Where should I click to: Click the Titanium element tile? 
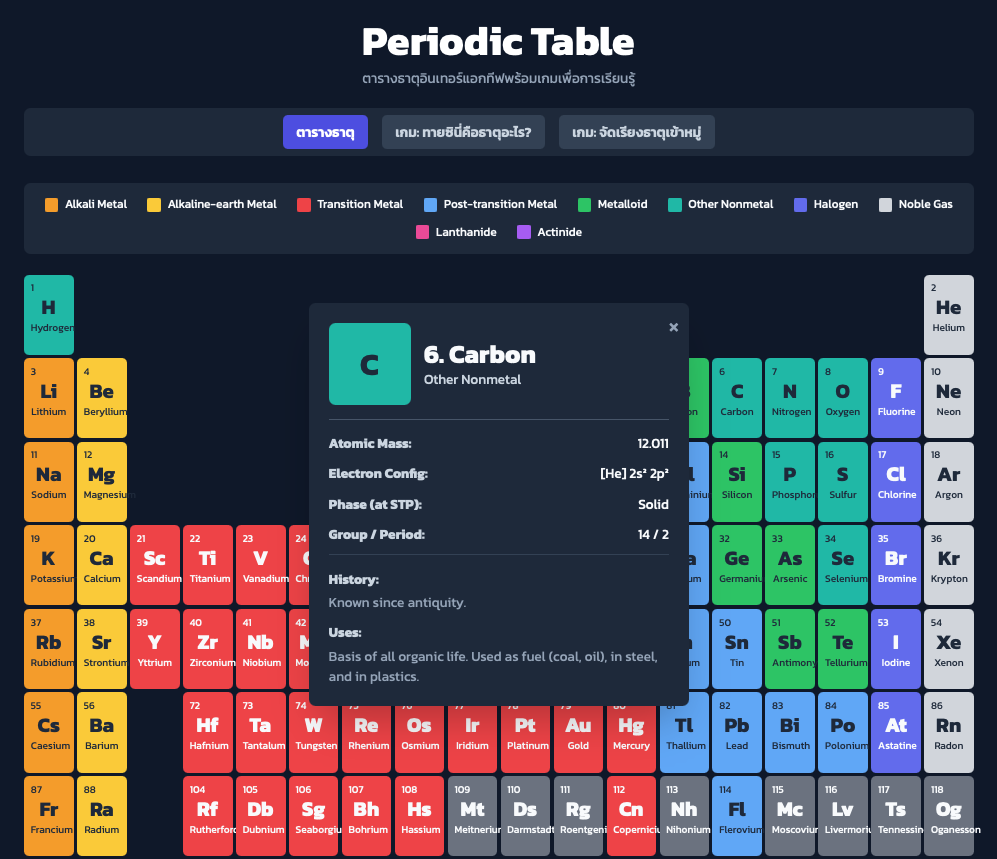coord(208,564)
